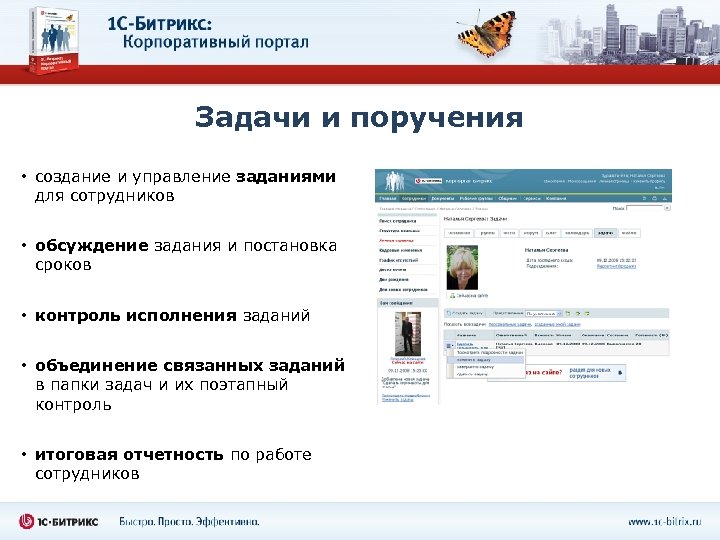This screenshot has width=720, height=540.
Task: Open Кадровые изменения in the left sidebar
Action: click(x=400, y=250)
